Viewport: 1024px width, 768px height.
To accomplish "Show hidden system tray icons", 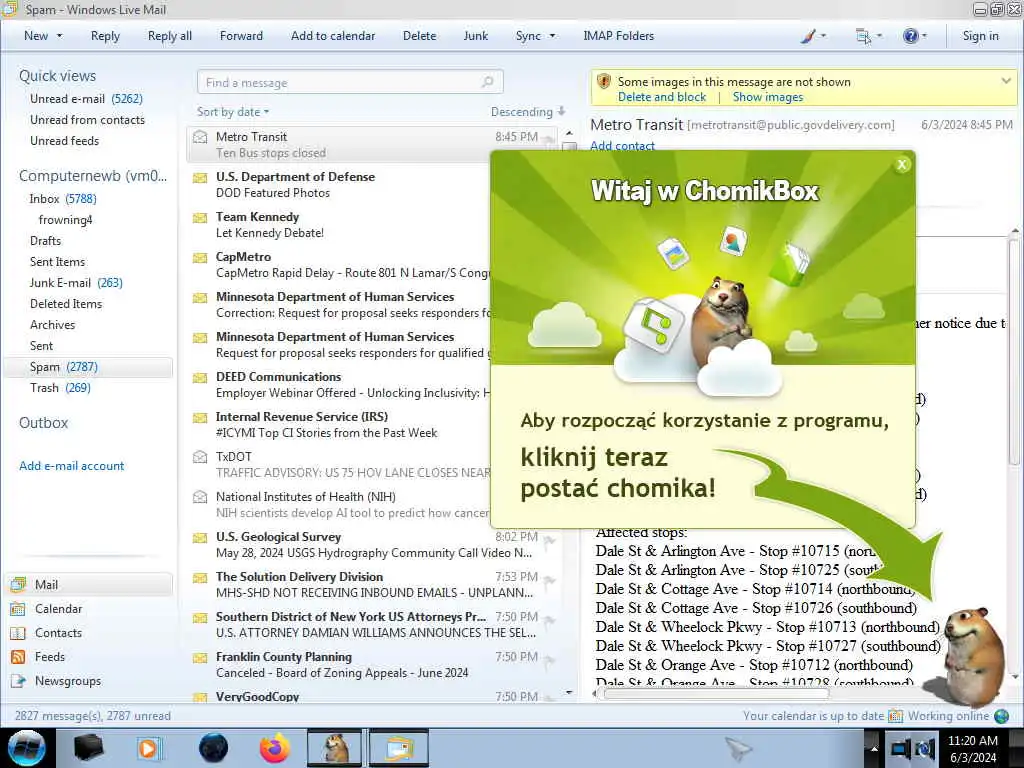I will [874, 748].
